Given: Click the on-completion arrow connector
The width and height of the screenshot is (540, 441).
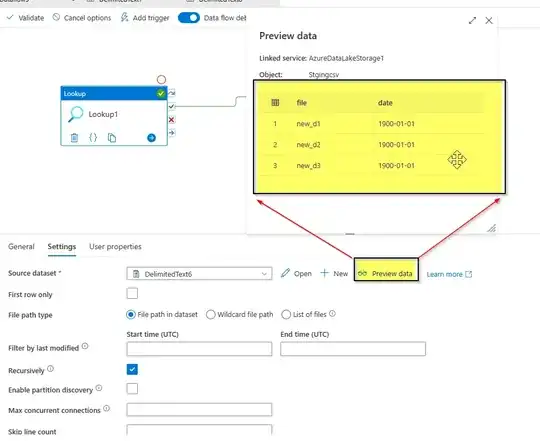Looking at the screenshot, I should pyautogui.click(x=172, y=133).
